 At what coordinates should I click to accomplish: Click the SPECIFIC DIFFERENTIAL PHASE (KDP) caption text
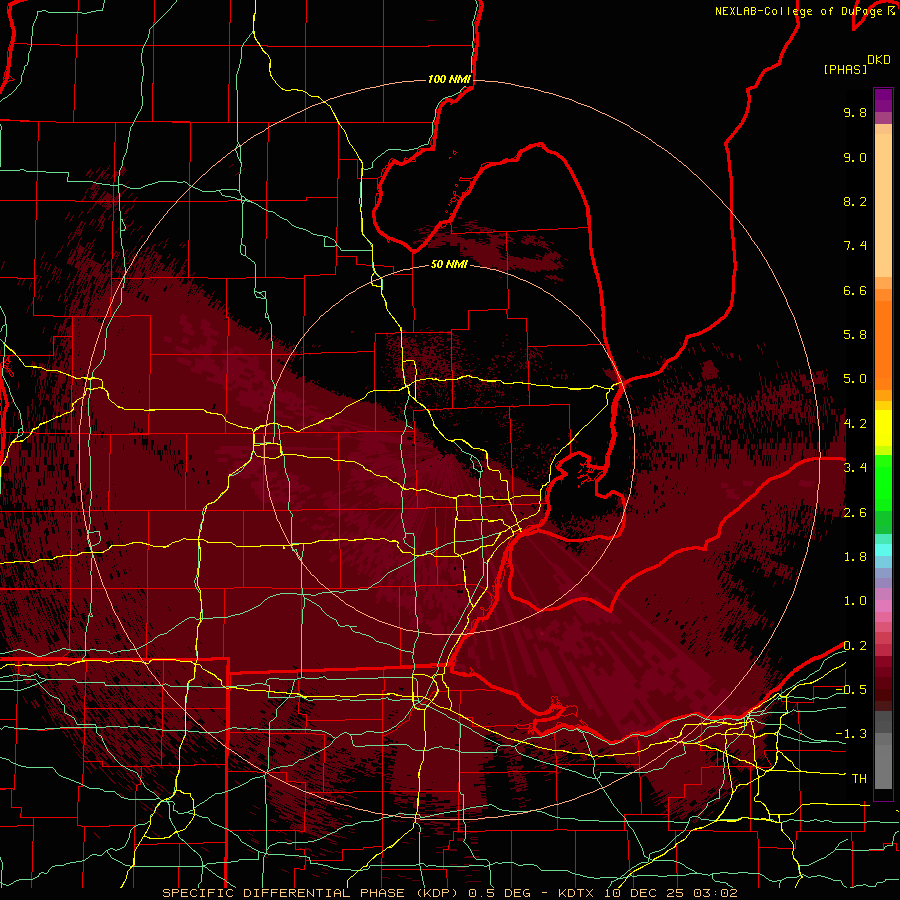312,893
